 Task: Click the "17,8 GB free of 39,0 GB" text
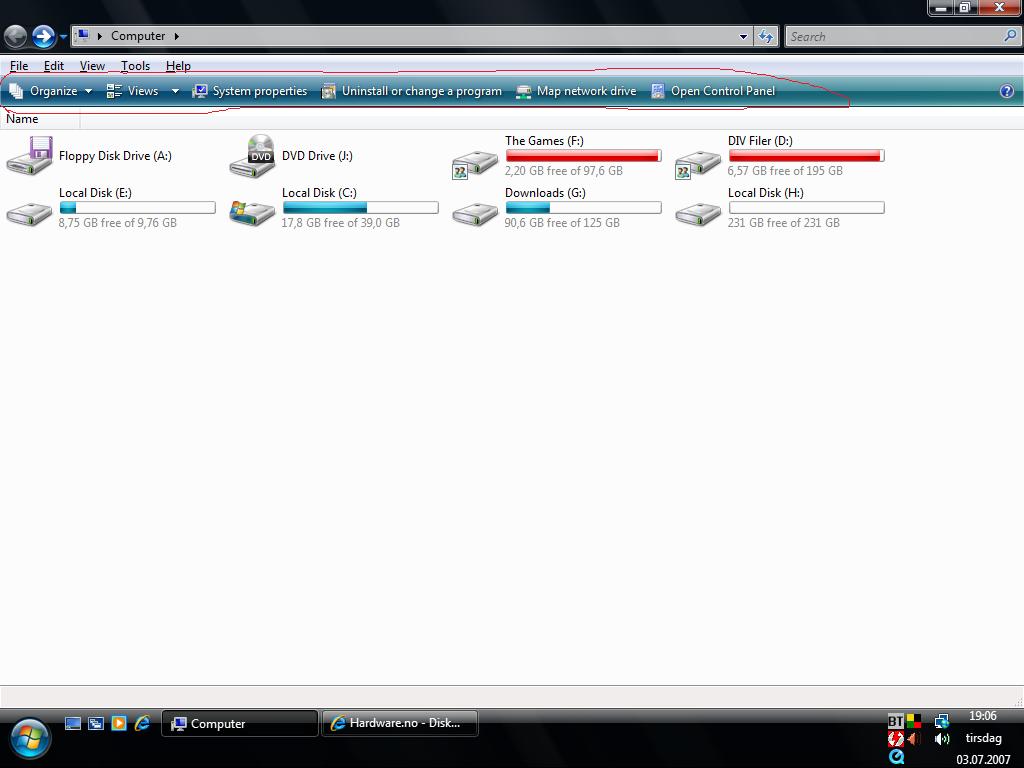point(340,223)
